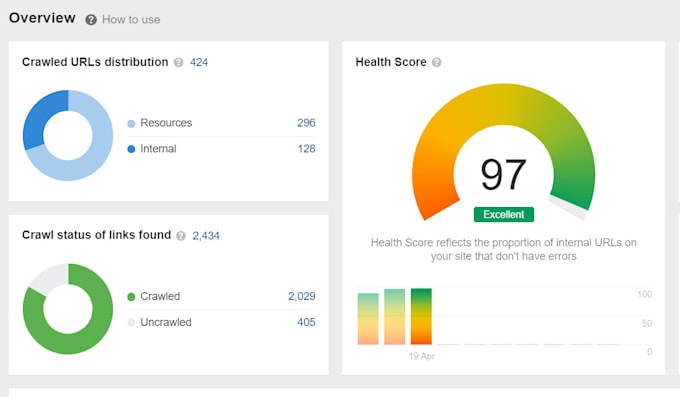Click the blue URL distribution donut chart

(x=68, y=135)
